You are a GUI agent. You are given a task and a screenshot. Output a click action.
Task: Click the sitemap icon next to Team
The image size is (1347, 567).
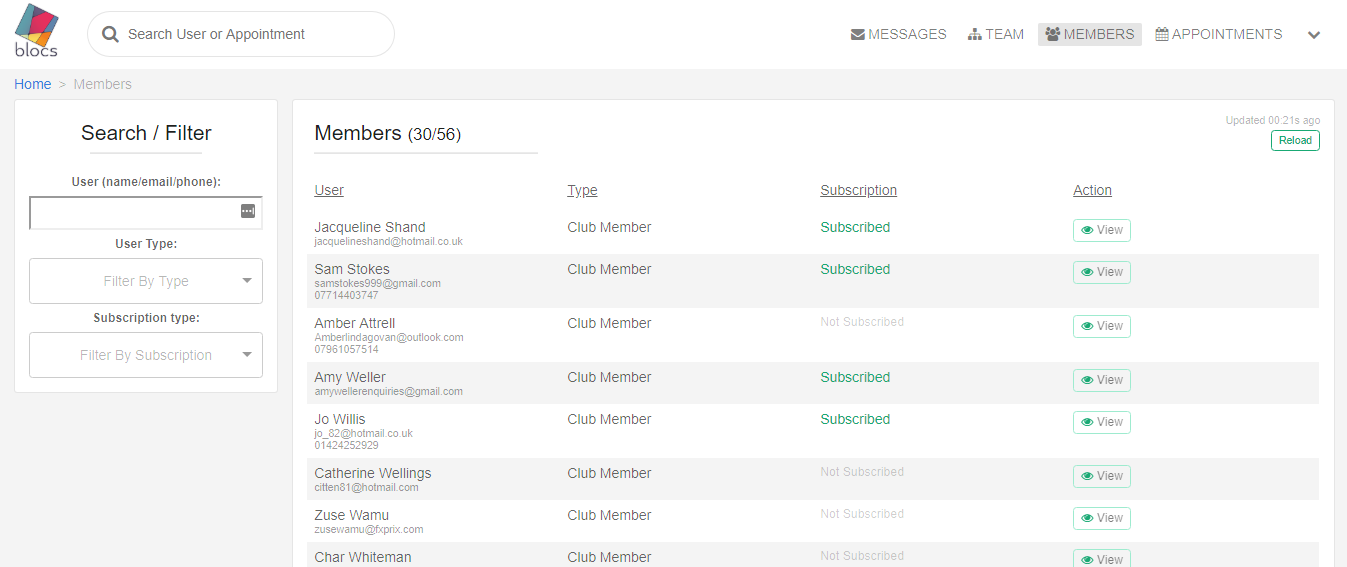click(975, 34)
